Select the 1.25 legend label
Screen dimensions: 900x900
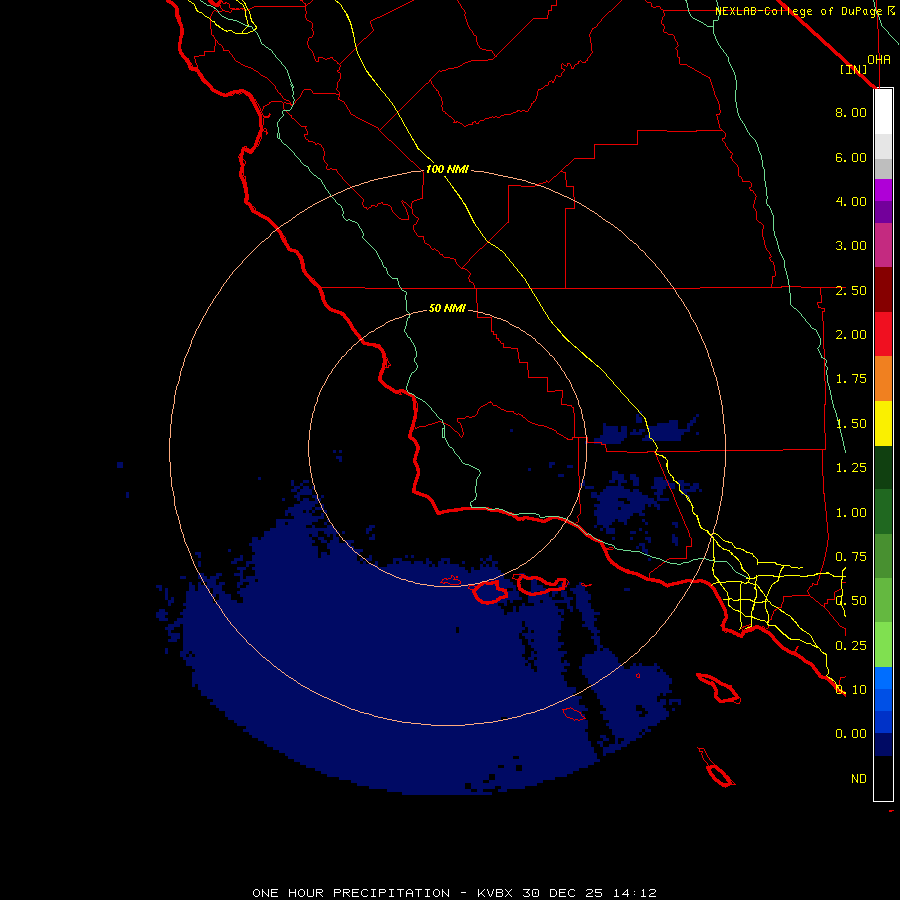pyautogui.click(x=851, y=468)
